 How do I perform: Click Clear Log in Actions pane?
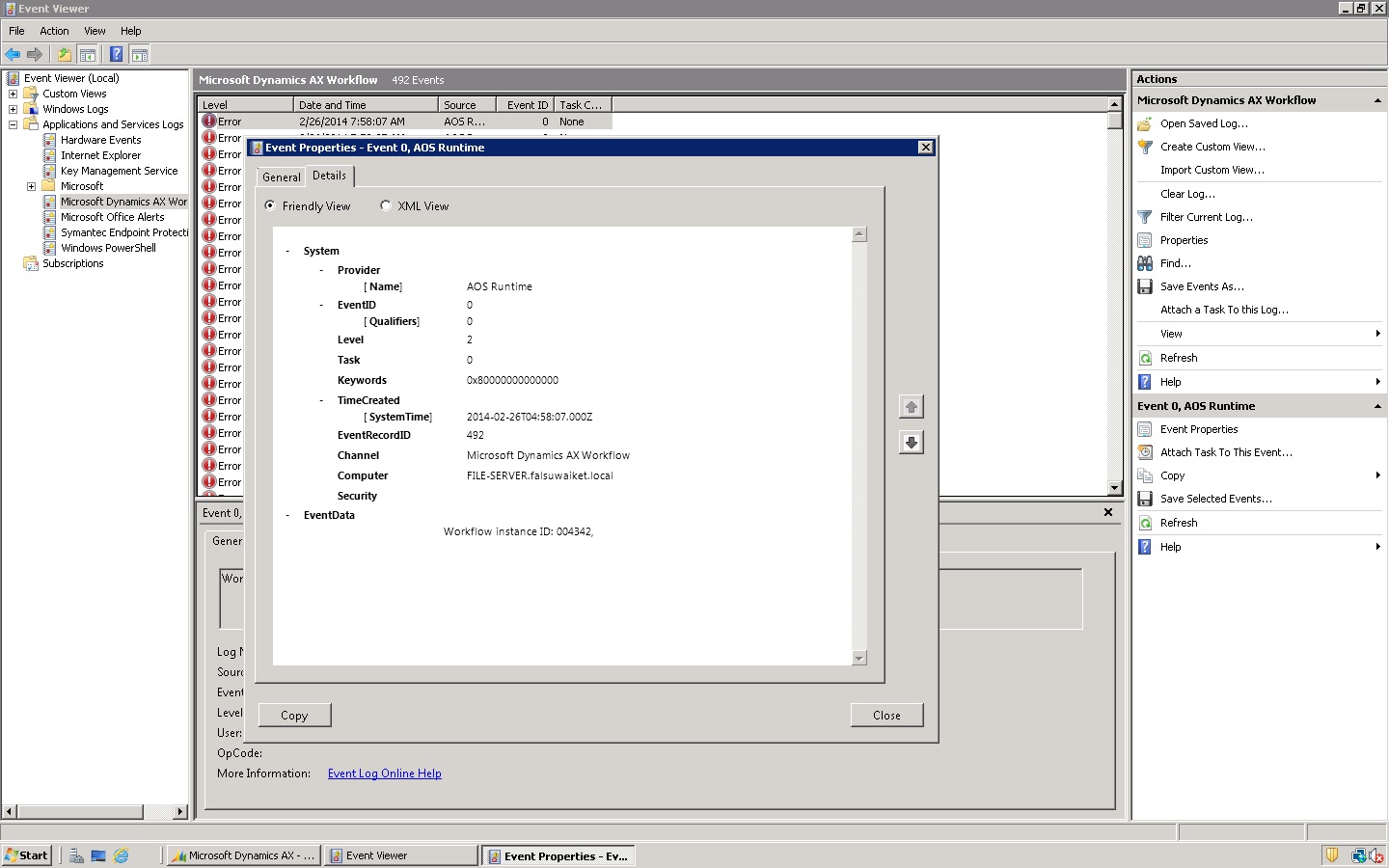1187,194
